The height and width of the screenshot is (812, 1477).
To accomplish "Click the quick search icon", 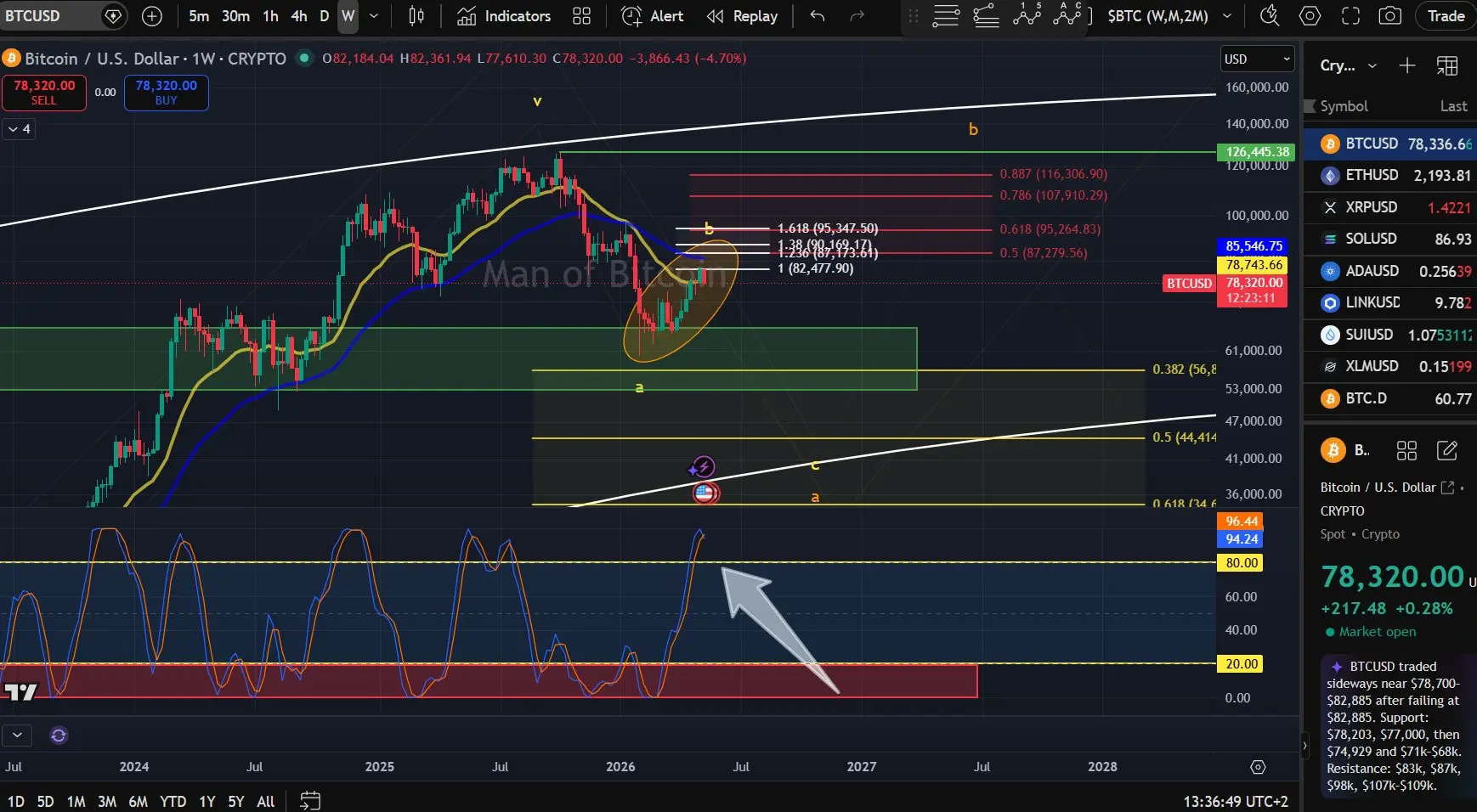I will point(1269,15).
